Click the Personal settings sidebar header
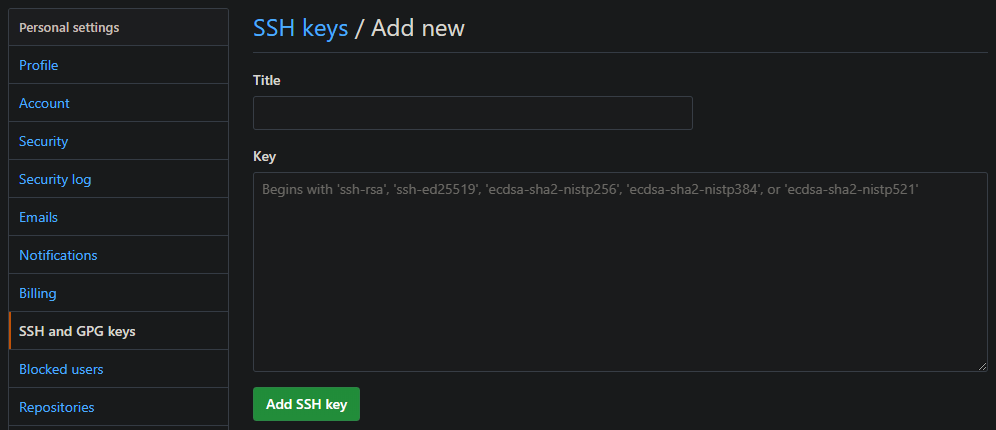Image resolution: width=996 pixels, height=430 pixels. [x=69, y=27]
